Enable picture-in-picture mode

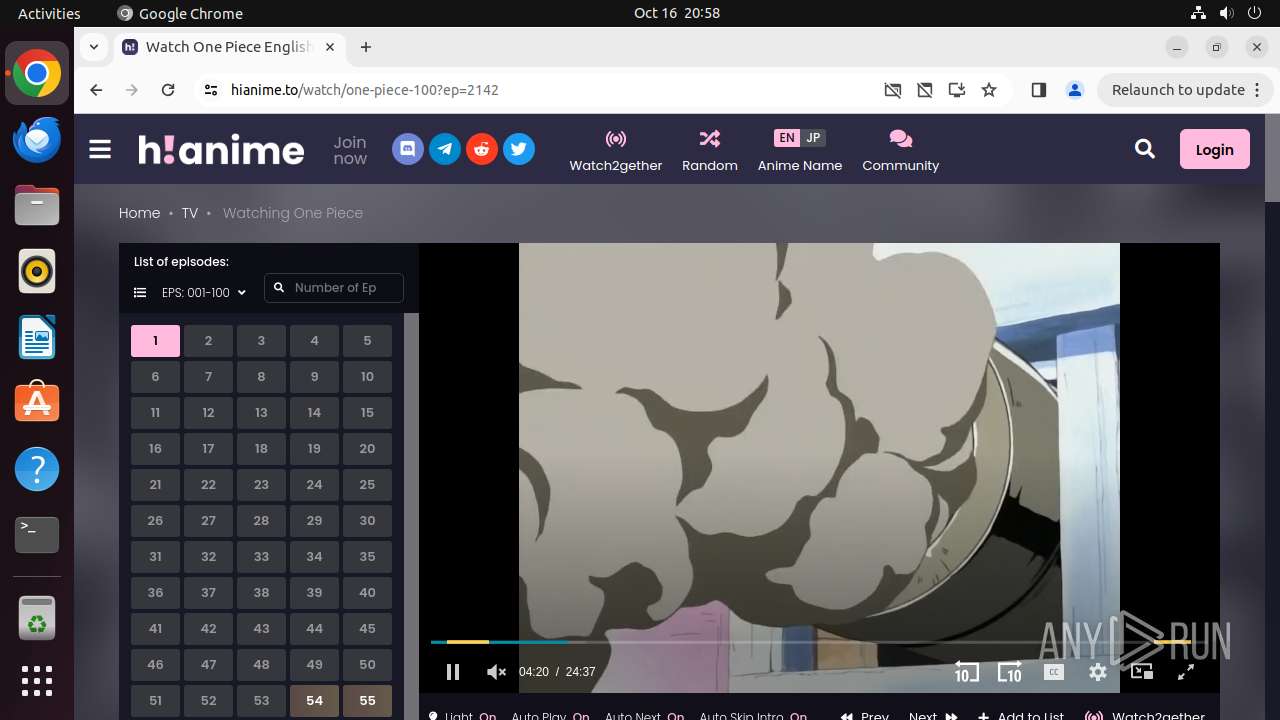point(1142,672)
